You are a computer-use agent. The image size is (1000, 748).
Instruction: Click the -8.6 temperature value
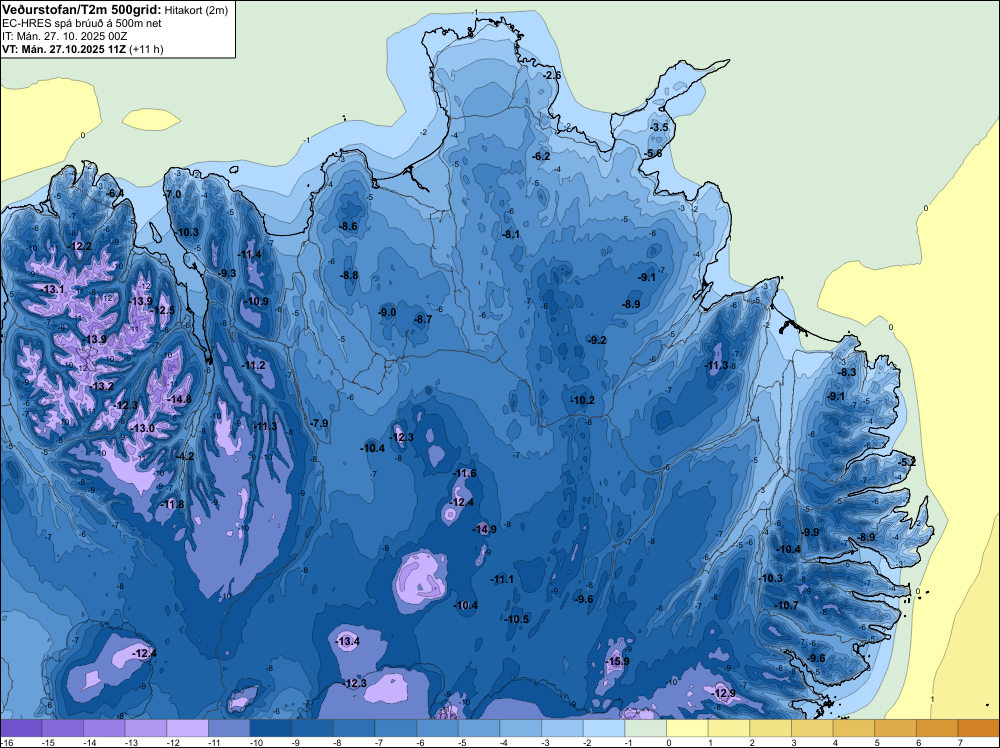(348, 226)
